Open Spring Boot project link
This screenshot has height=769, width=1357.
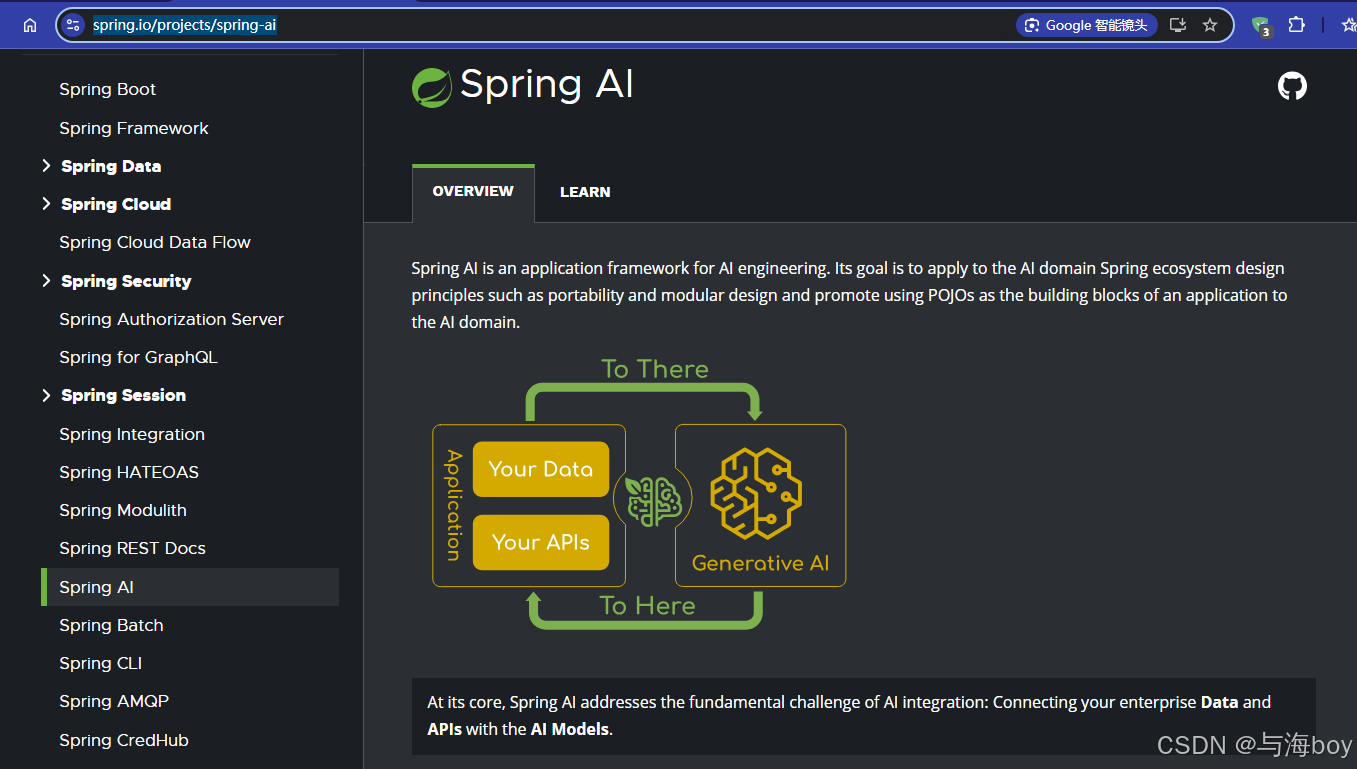coord(108,89)
